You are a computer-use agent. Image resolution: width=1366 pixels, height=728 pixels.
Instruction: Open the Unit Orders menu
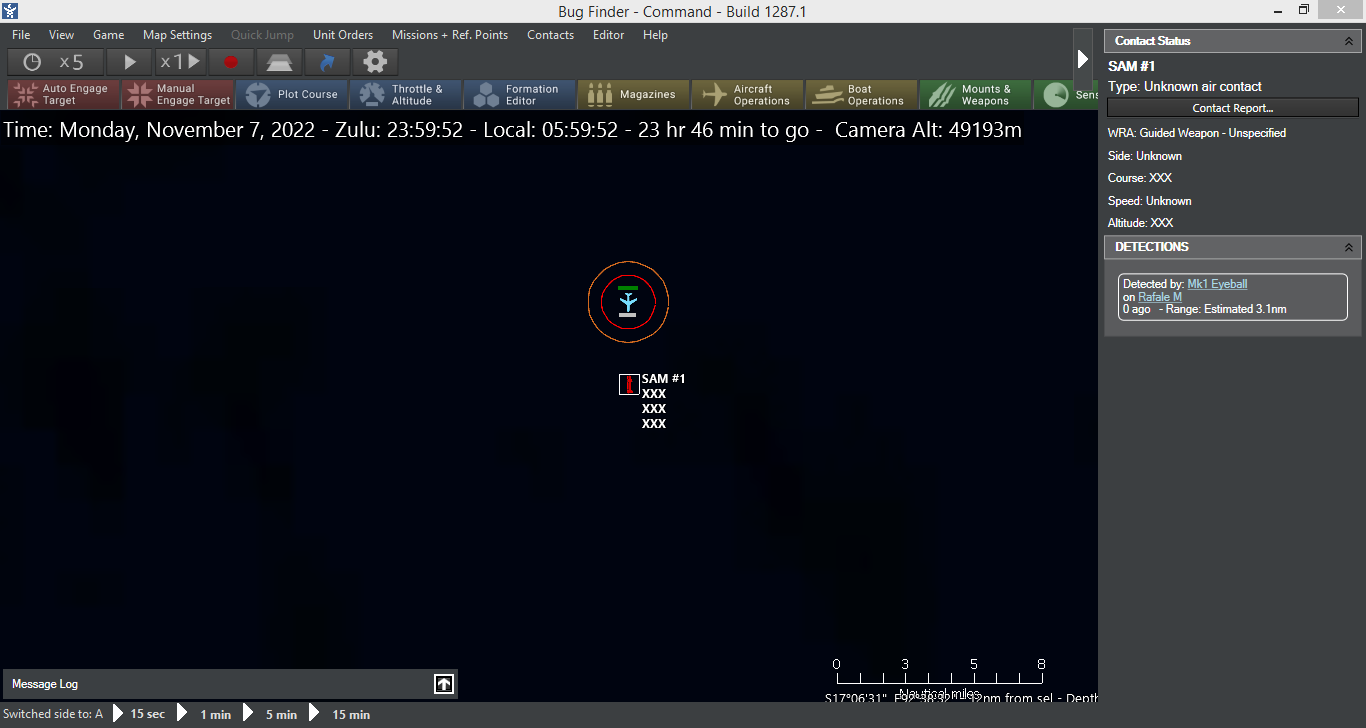coord(342,34)
